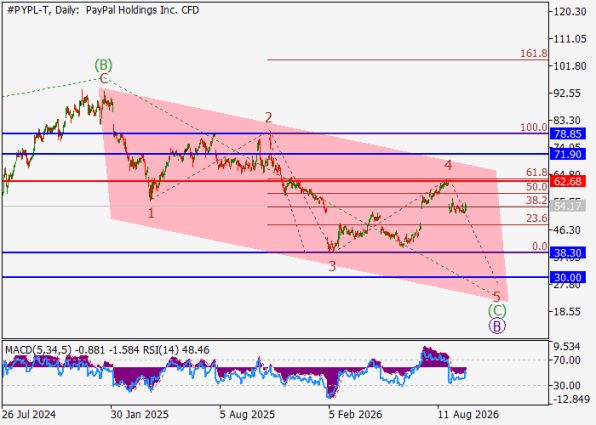Click the blue 78.85 price tag
The width and height of the screenshot is (596, 425).
[567, 134]
